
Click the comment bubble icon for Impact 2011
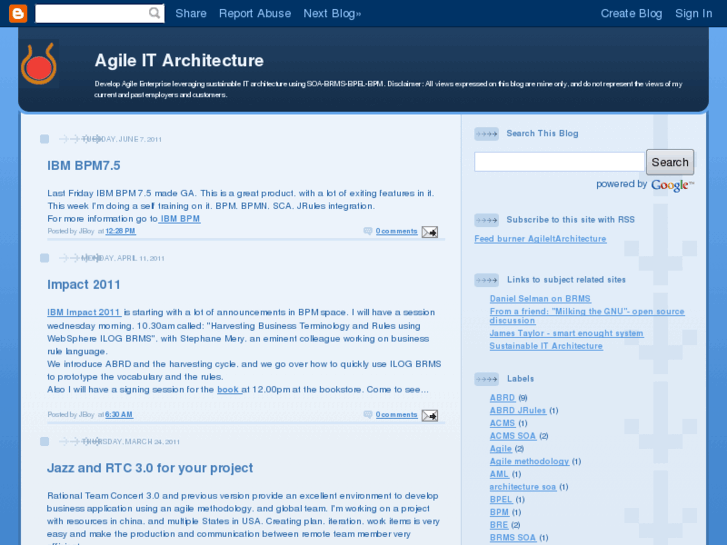(x=368, y=414)
